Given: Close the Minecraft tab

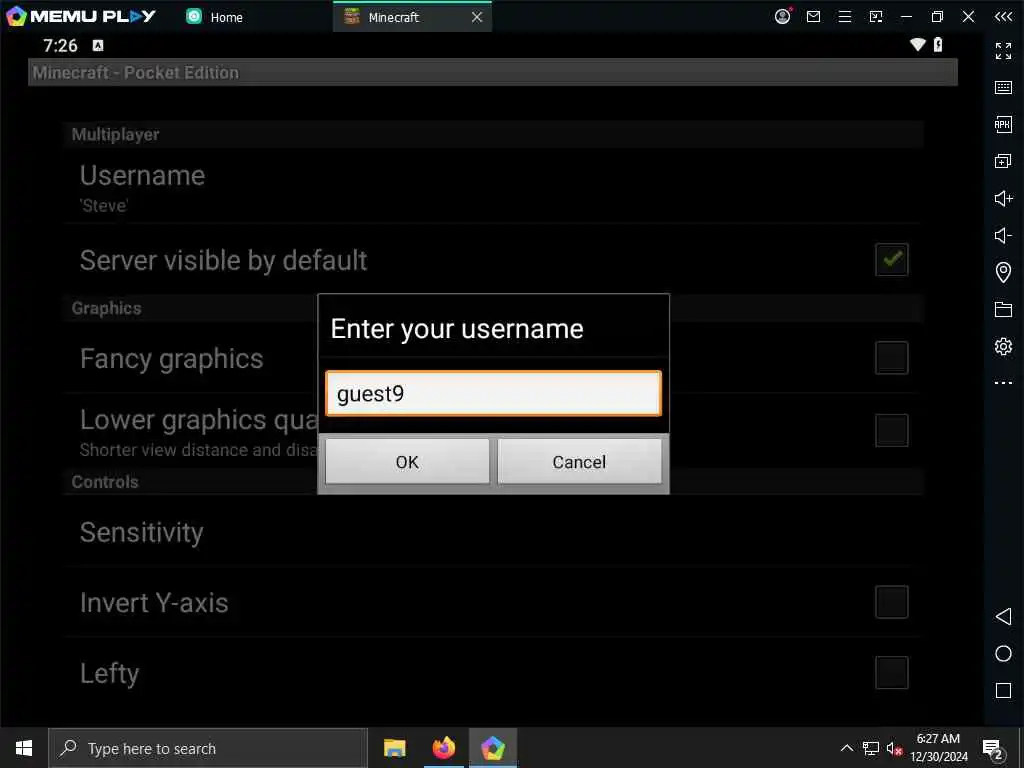Looking at the screenshot, I should click(x=477, y=17).
